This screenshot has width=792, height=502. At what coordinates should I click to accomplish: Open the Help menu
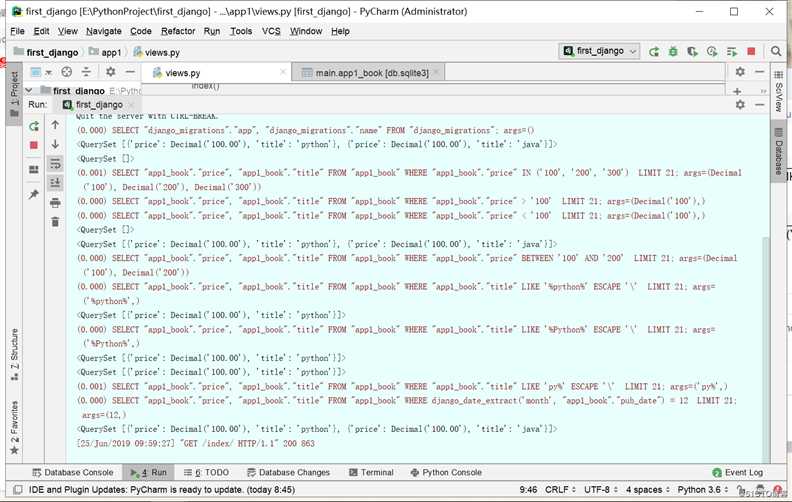340,31
